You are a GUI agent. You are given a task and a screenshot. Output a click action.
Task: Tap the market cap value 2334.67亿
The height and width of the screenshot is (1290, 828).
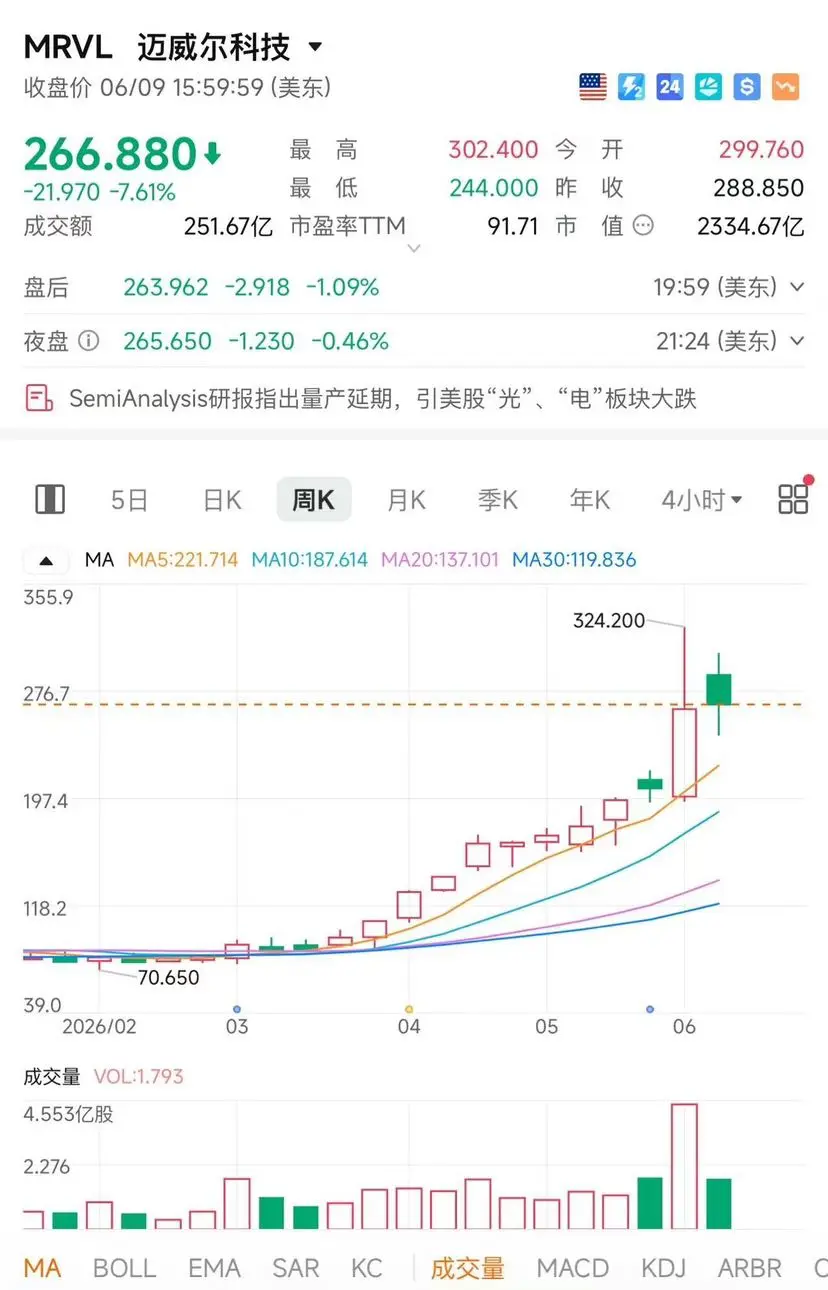(x=751, y=226)
